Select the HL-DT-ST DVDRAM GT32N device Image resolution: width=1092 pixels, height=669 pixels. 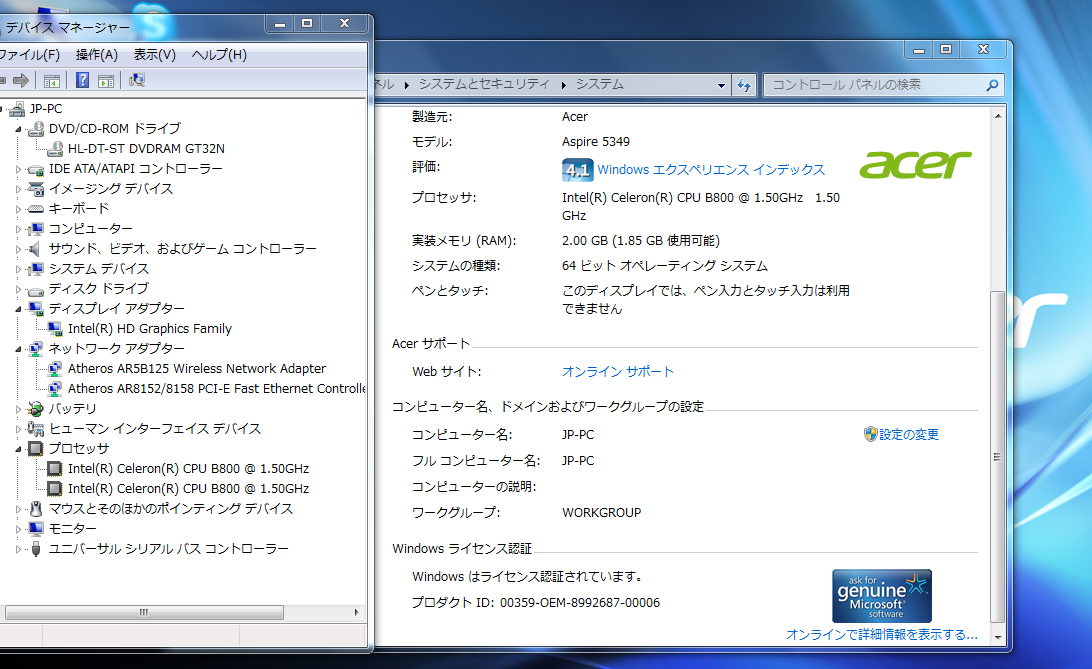pyautogui.click(x=146, y=149)
